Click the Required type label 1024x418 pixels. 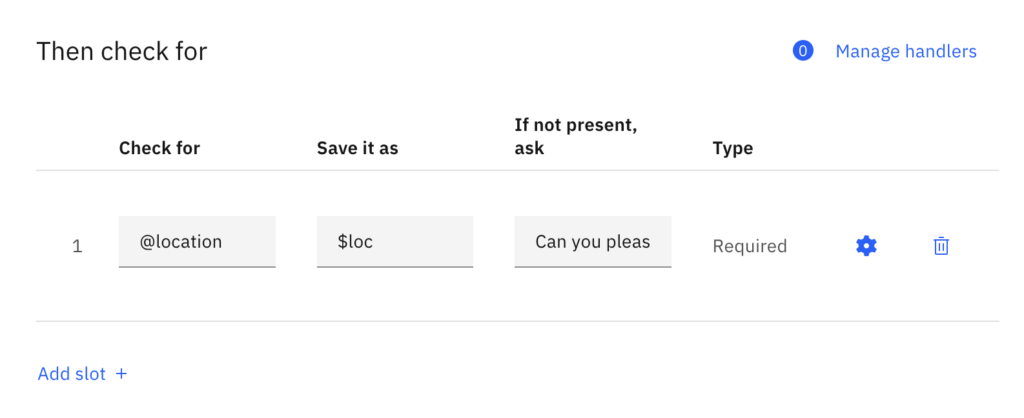(x=750, y=246)
